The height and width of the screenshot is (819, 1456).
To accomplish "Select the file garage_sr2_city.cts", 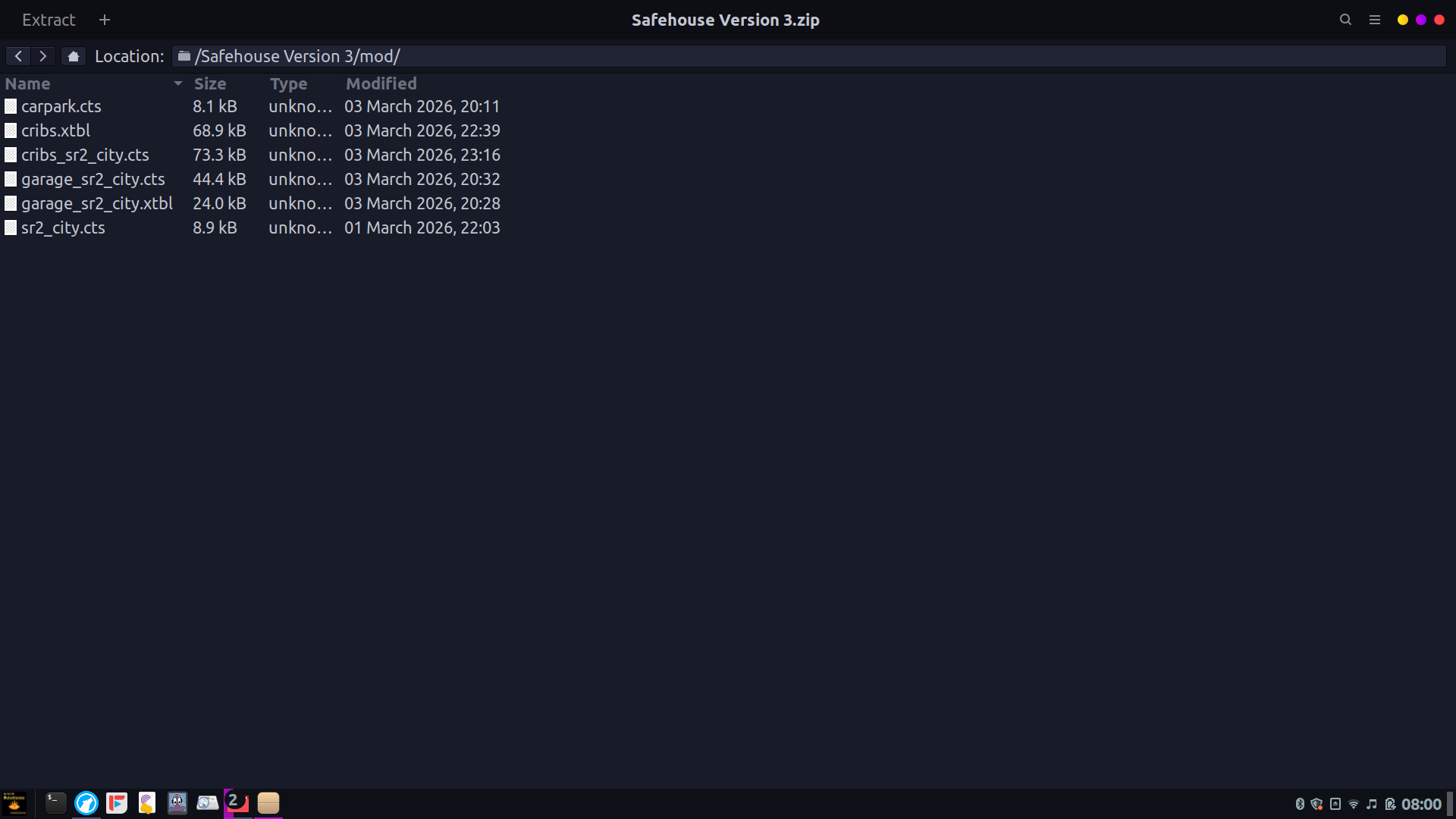I will click(x=93, y=179).
